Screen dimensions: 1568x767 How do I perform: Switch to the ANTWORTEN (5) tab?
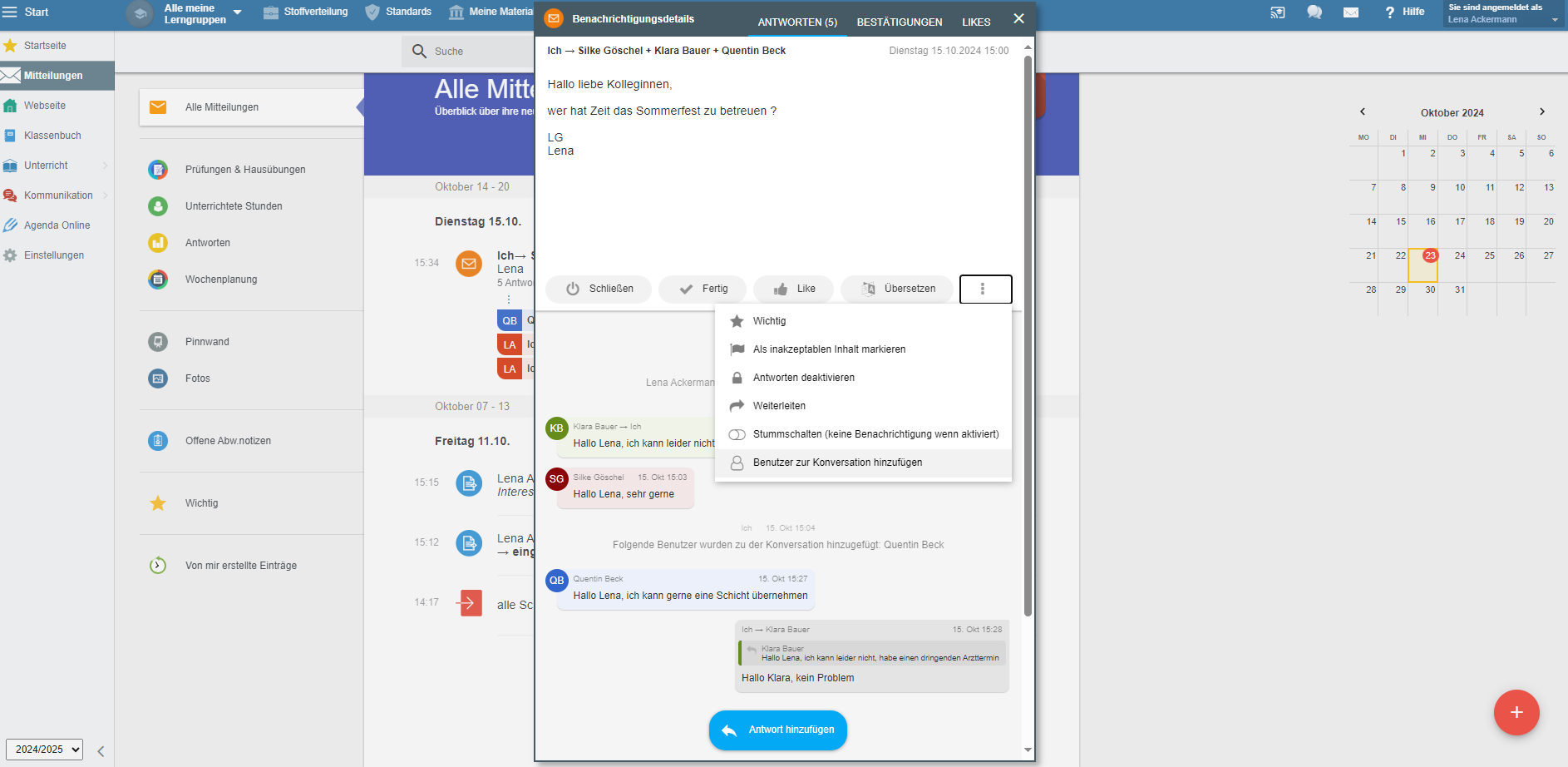pyautogui.click(x=797, y=22)
